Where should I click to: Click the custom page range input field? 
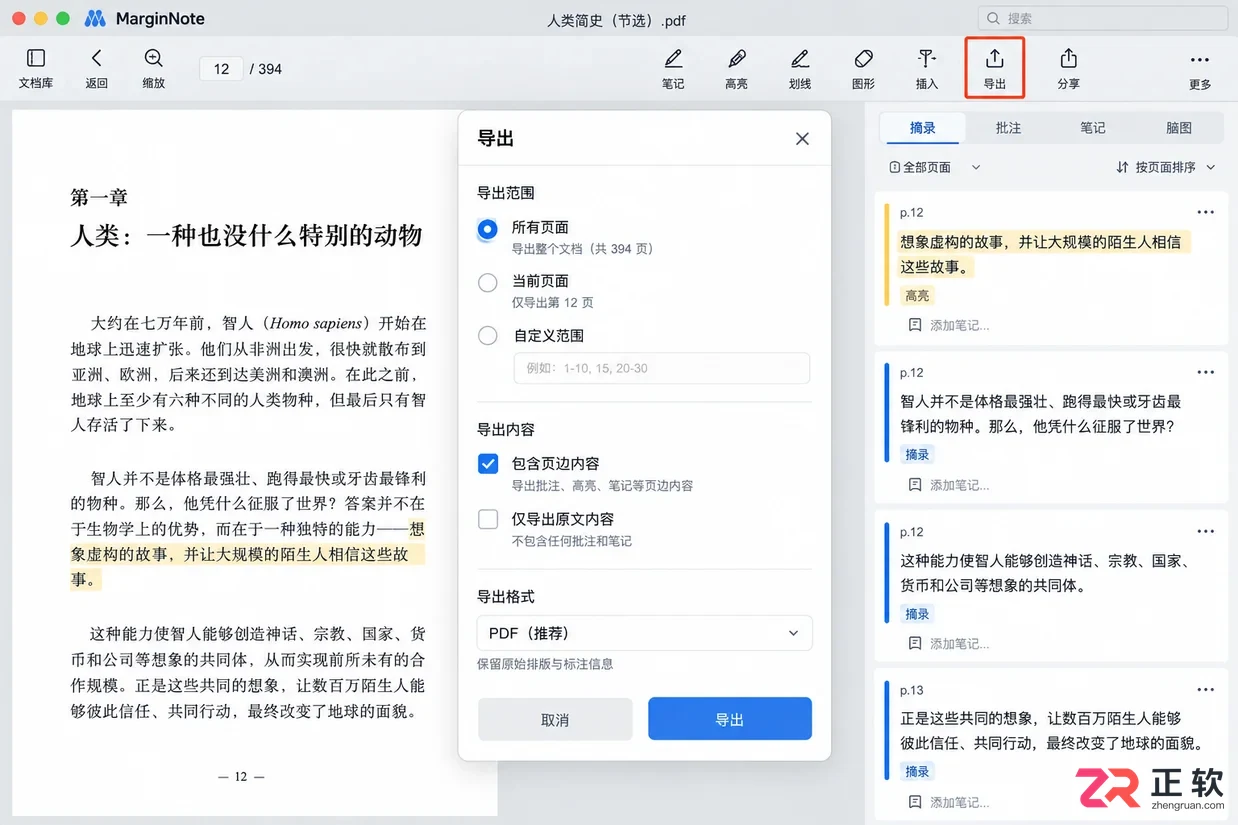[x=662, y=368]
